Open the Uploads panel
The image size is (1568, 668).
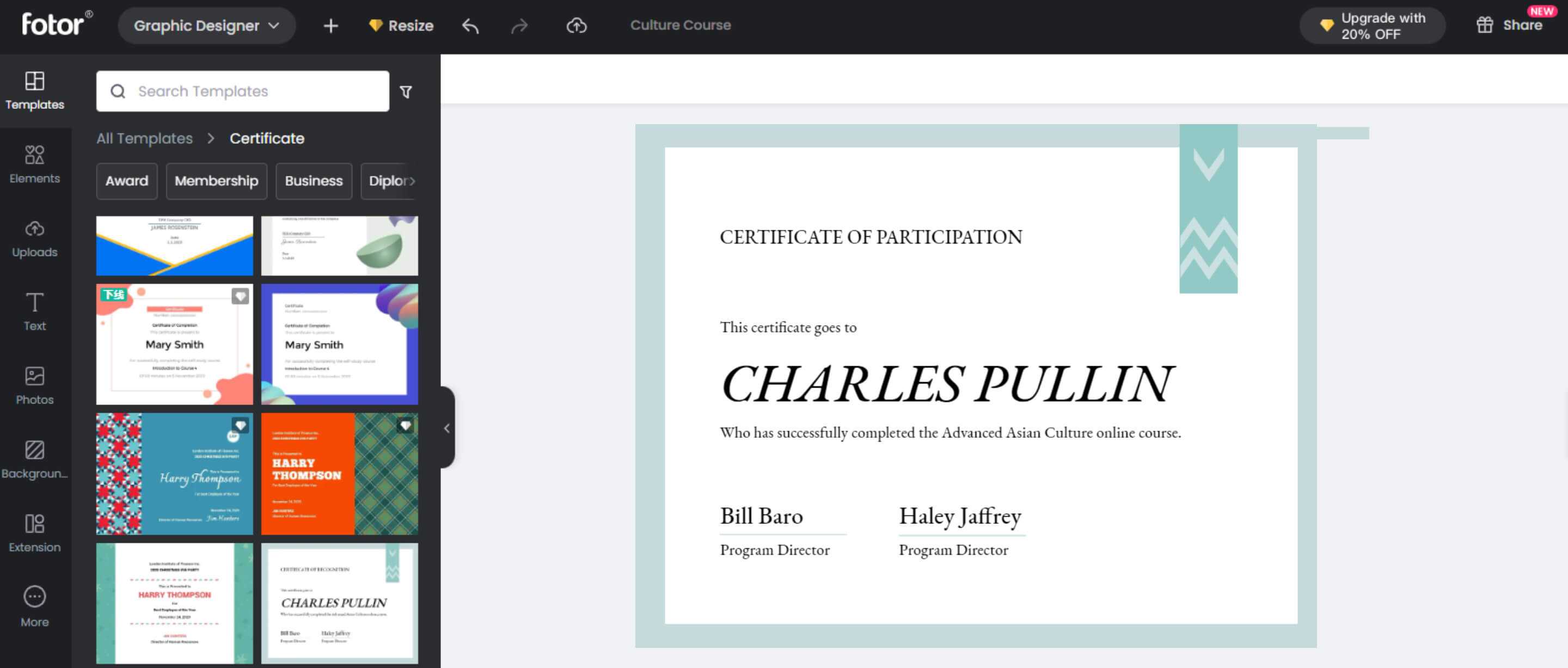coord(35,237)
